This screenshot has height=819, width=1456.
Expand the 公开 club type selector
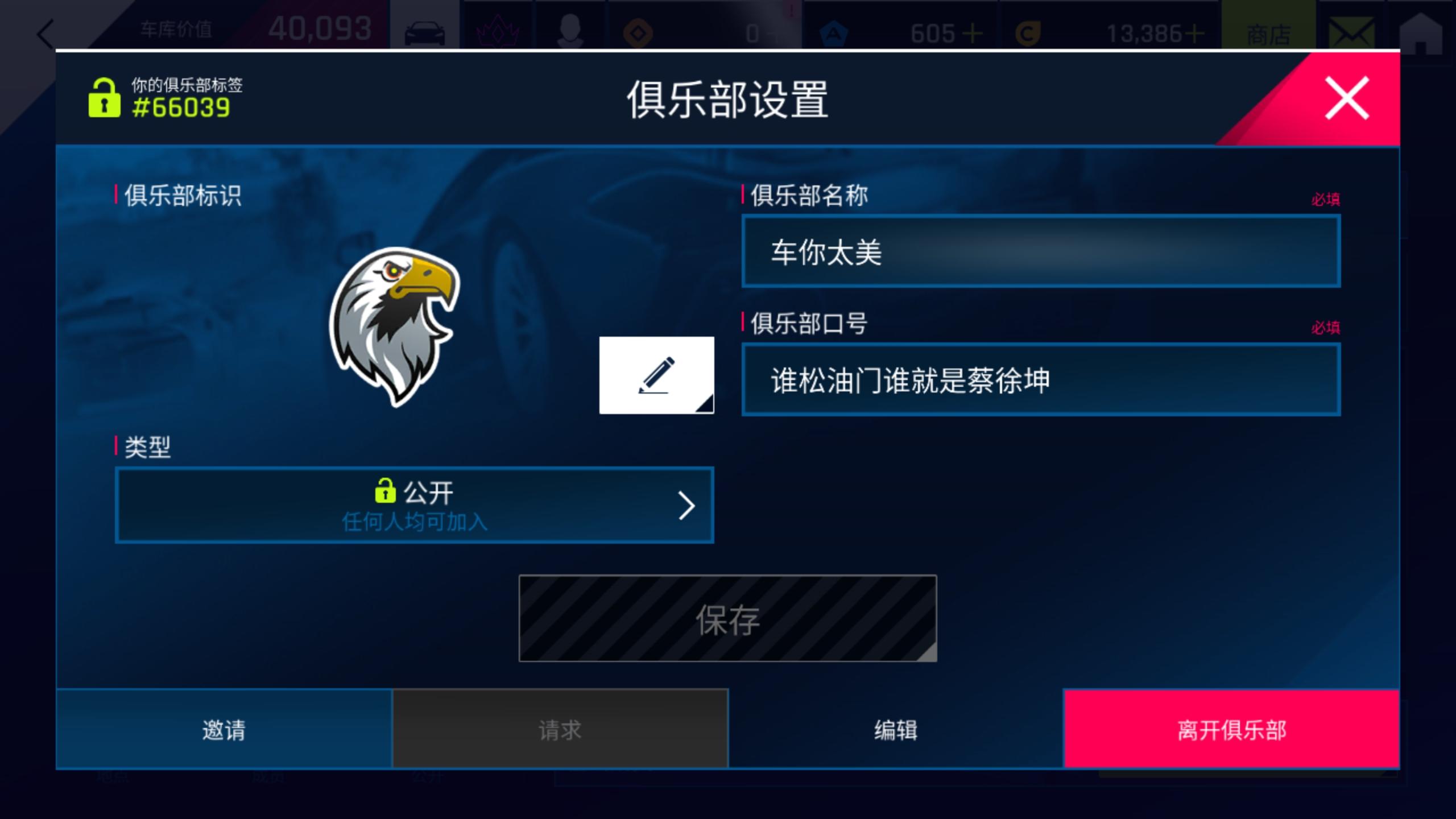tap(414, 505)
